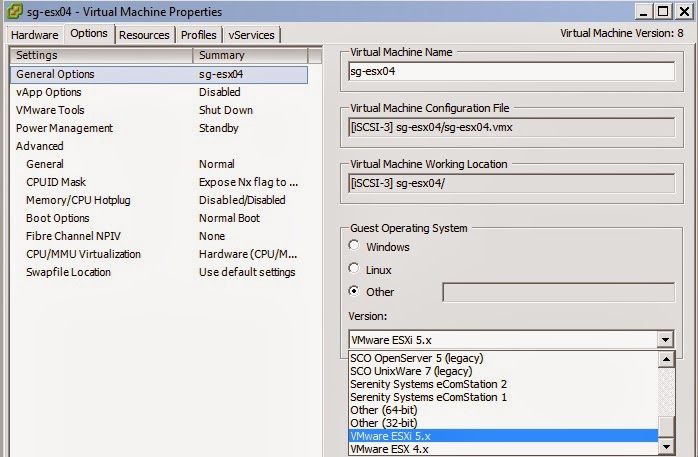Click the VMware icon in title bar
The width and height of the screenshot is (698, 457).
pyautogui.click(x=14, y=11)
